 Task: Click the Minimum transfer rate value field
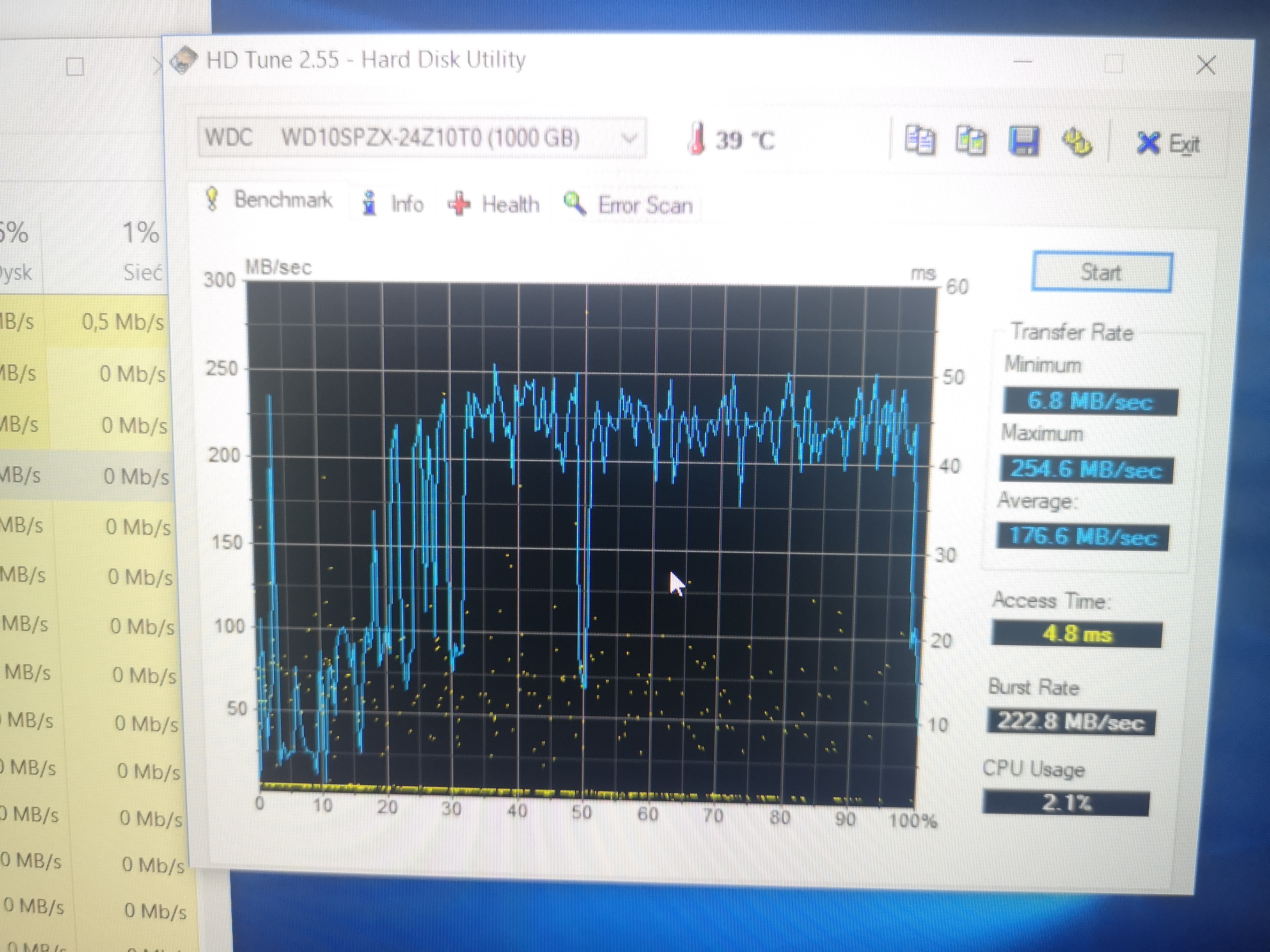(1090, 401)
